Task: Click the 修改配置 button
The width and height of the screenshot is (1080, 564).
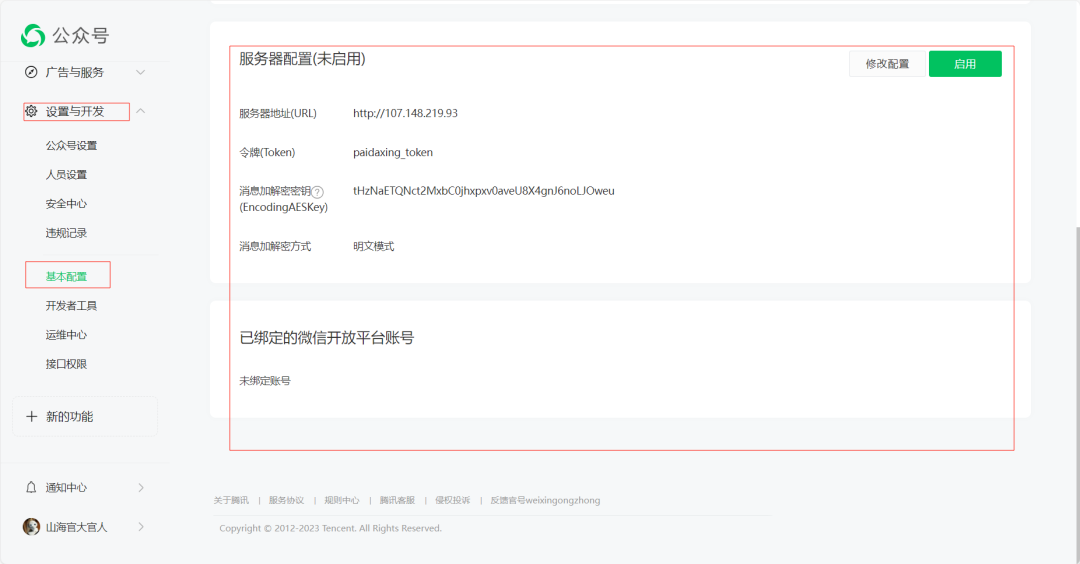Action: pyautogui.click(x=887, y=64)
